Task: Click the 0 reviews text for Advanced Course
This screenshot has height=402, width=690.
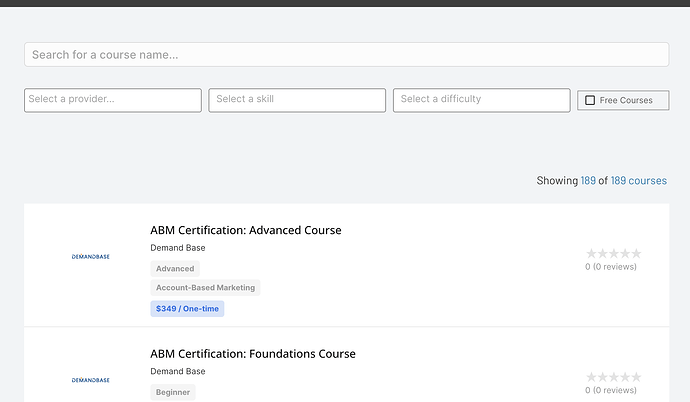Action: [611, 267]
